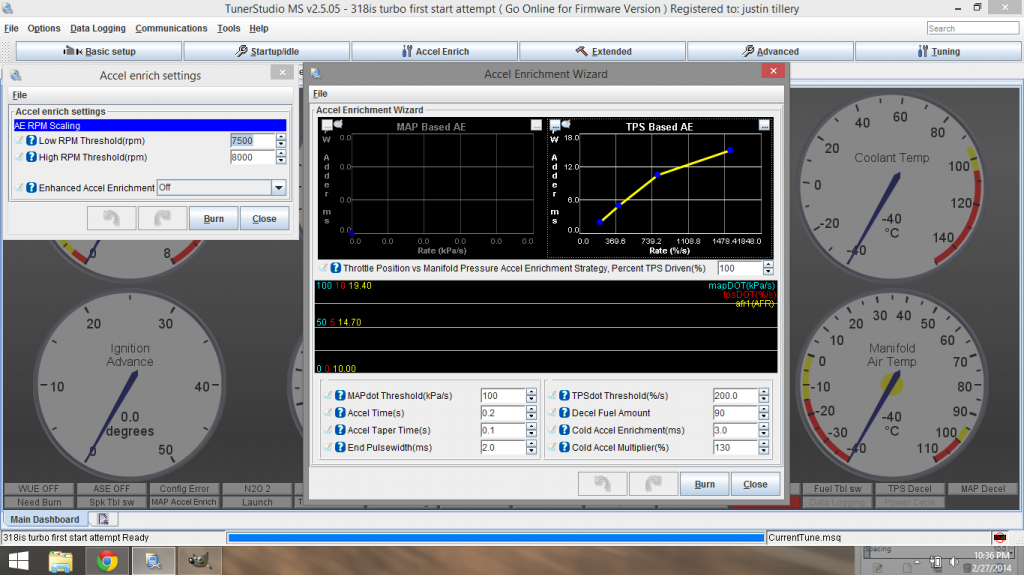Open Startup/idle toolbar menu
Image resolution: width=1024 pixels, height=575 pixels.
(267, 51)
